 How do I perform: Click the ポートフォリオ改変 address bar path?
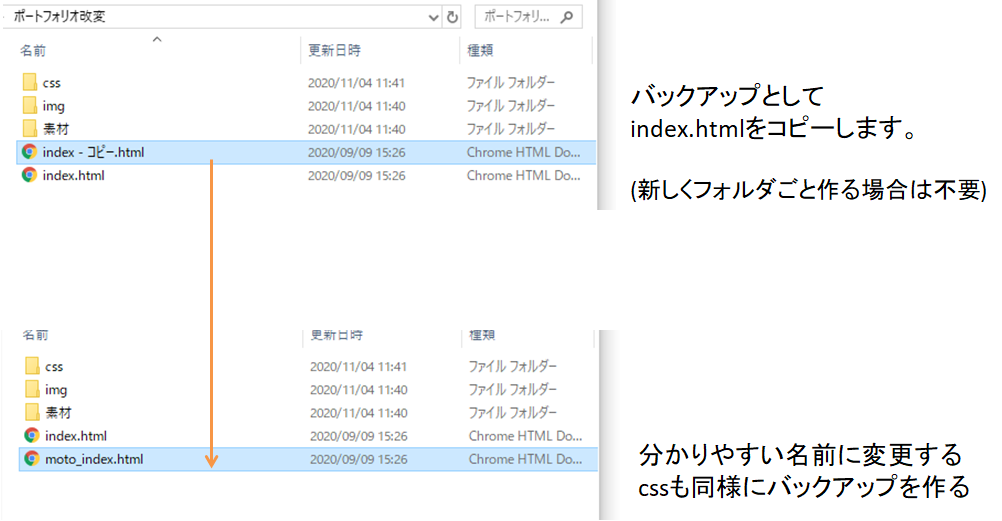click(59, 17)
